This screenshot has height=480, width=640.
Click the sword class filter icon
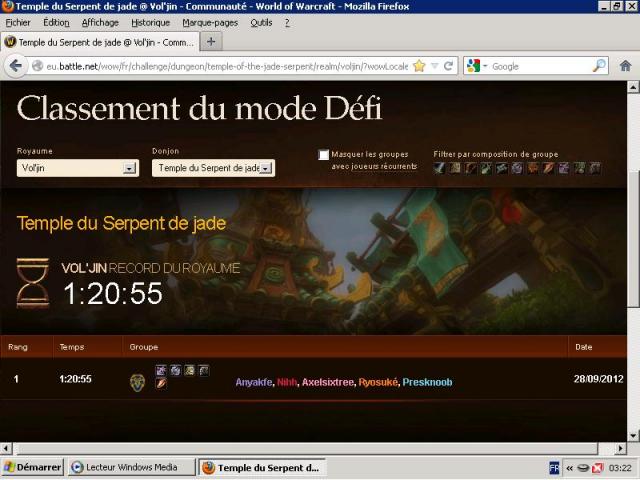pos(439,168)
